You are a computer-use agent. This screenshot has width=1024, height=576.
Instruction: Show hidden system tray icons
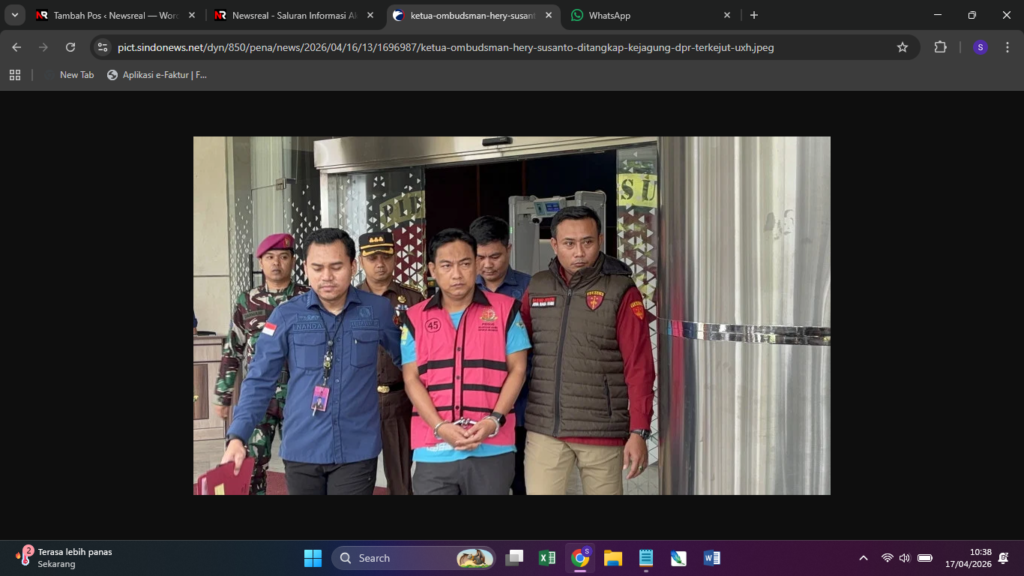coord(863,558)
